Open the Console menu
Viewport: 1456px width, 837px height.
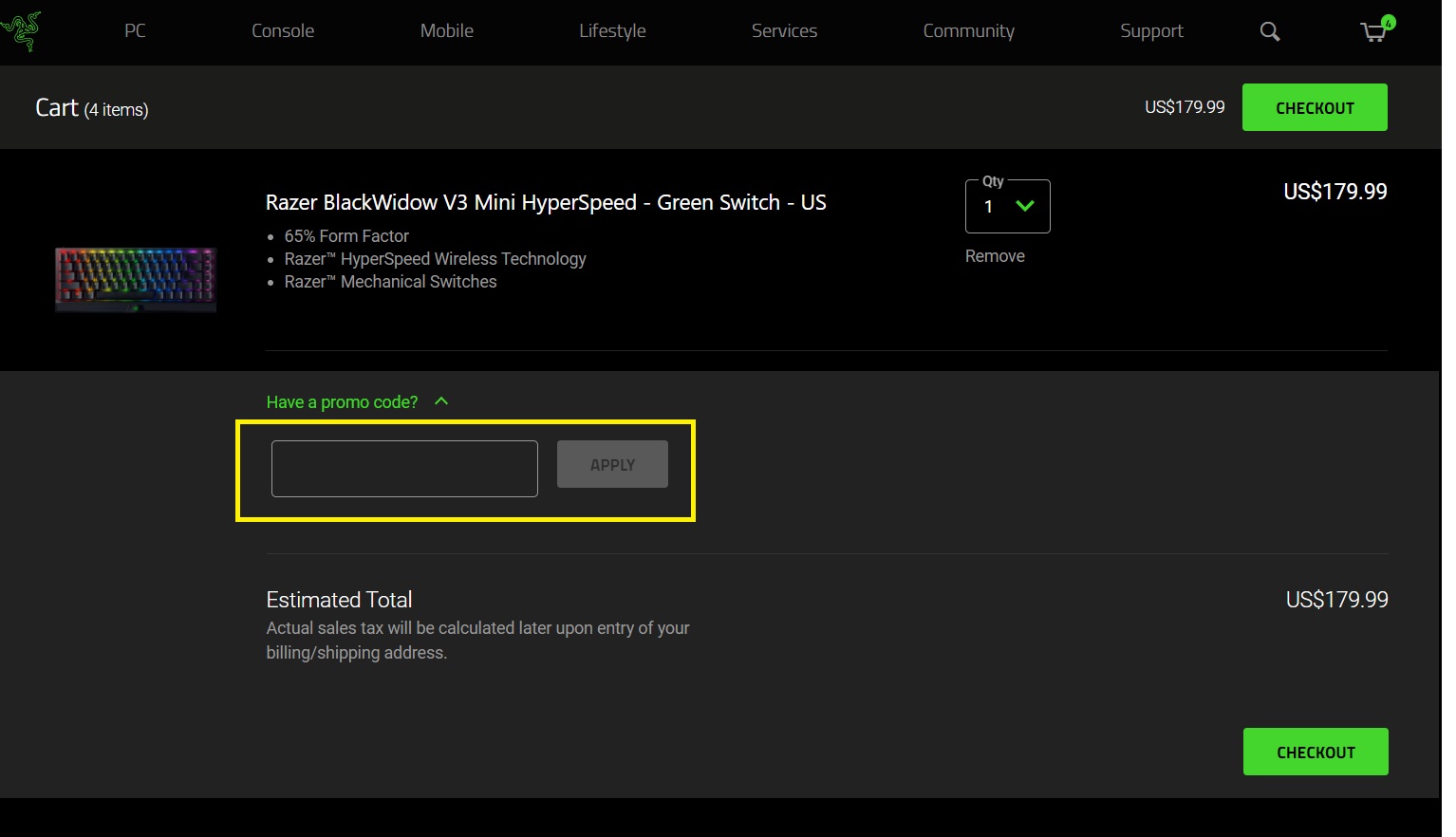pyautogui.click(x=283, y=30)
